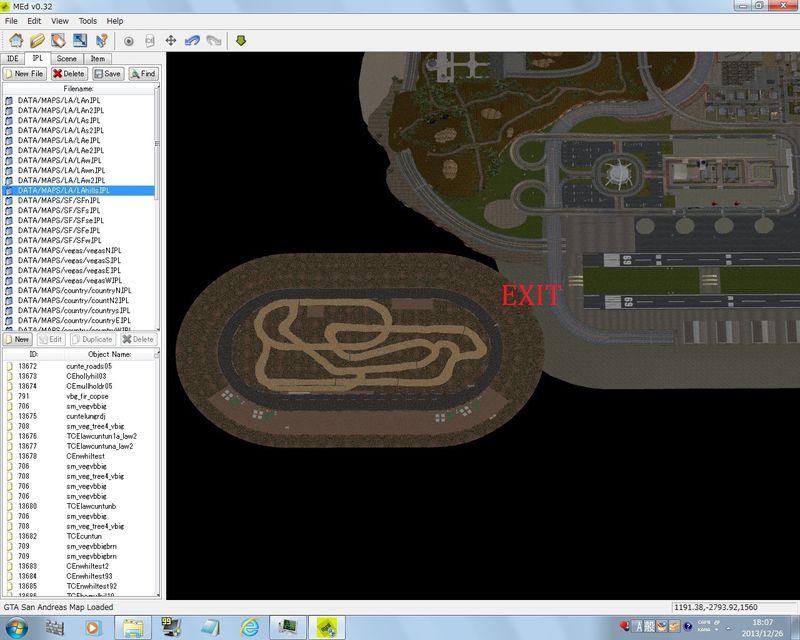Viewport: 800px width, 640px height.
Task: Select object 13672 cunte_roads05
Action: click(x=79, y=366)
